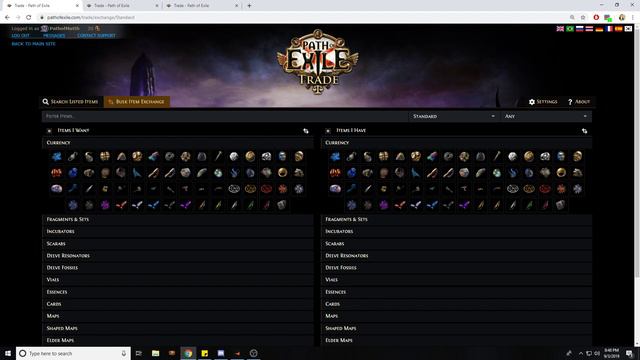Image resolution: width=640 pixels, height=360 pixels.
Task: Select red Vaal Orb in Items I Want
Action: click(x=57, y=173)
